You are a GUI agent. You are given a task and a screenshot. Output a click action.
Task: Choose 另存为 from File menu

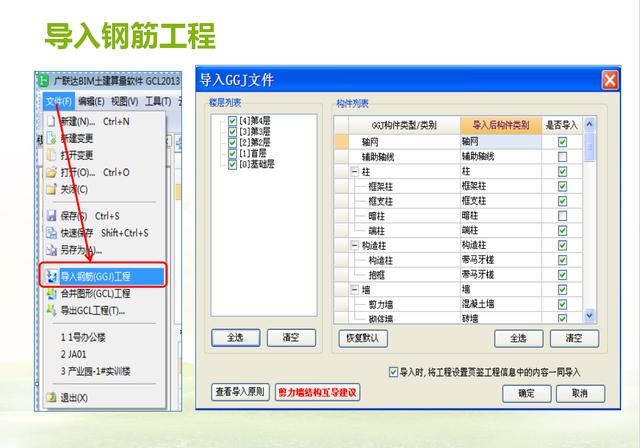[x=81, y=250]
